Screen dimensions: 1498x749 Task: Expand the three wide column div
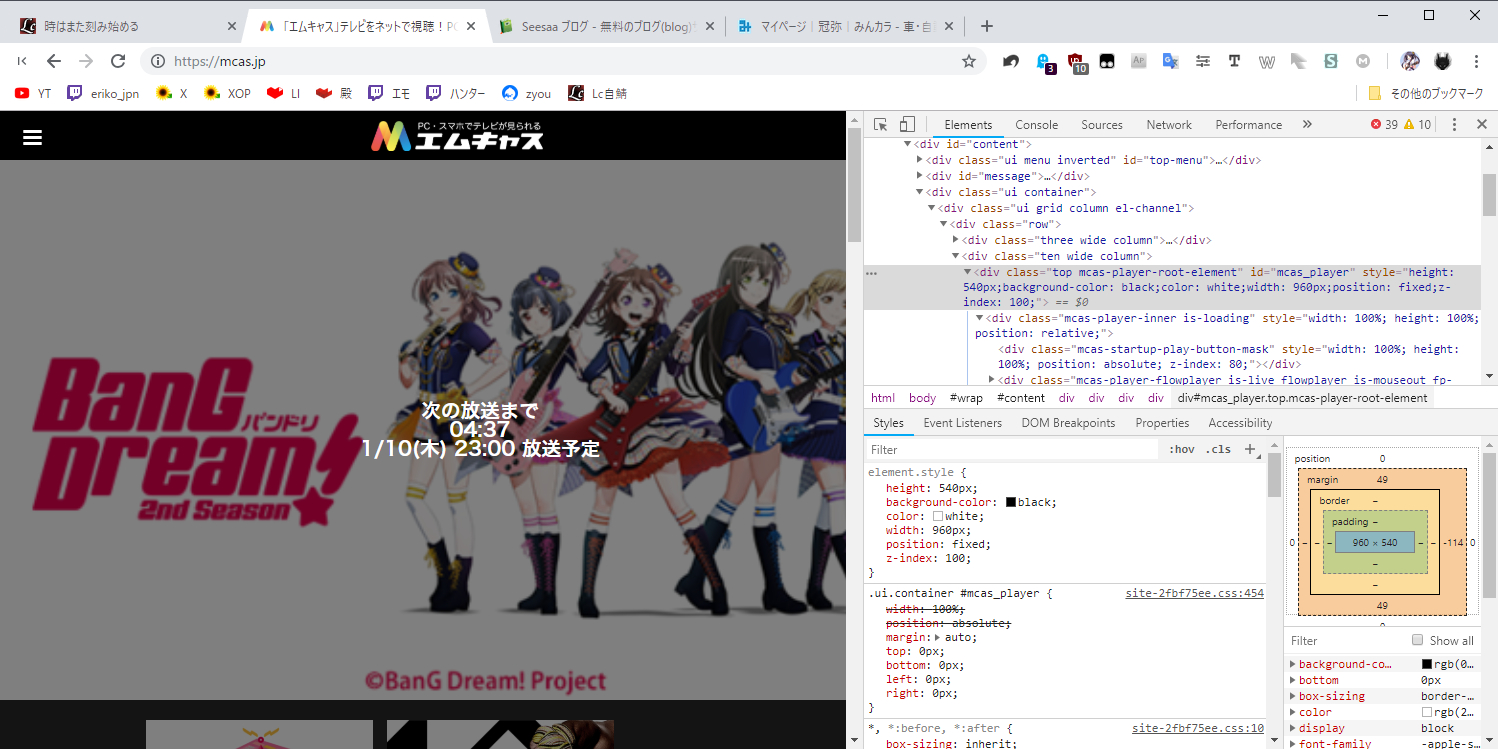tap(956, 240)
